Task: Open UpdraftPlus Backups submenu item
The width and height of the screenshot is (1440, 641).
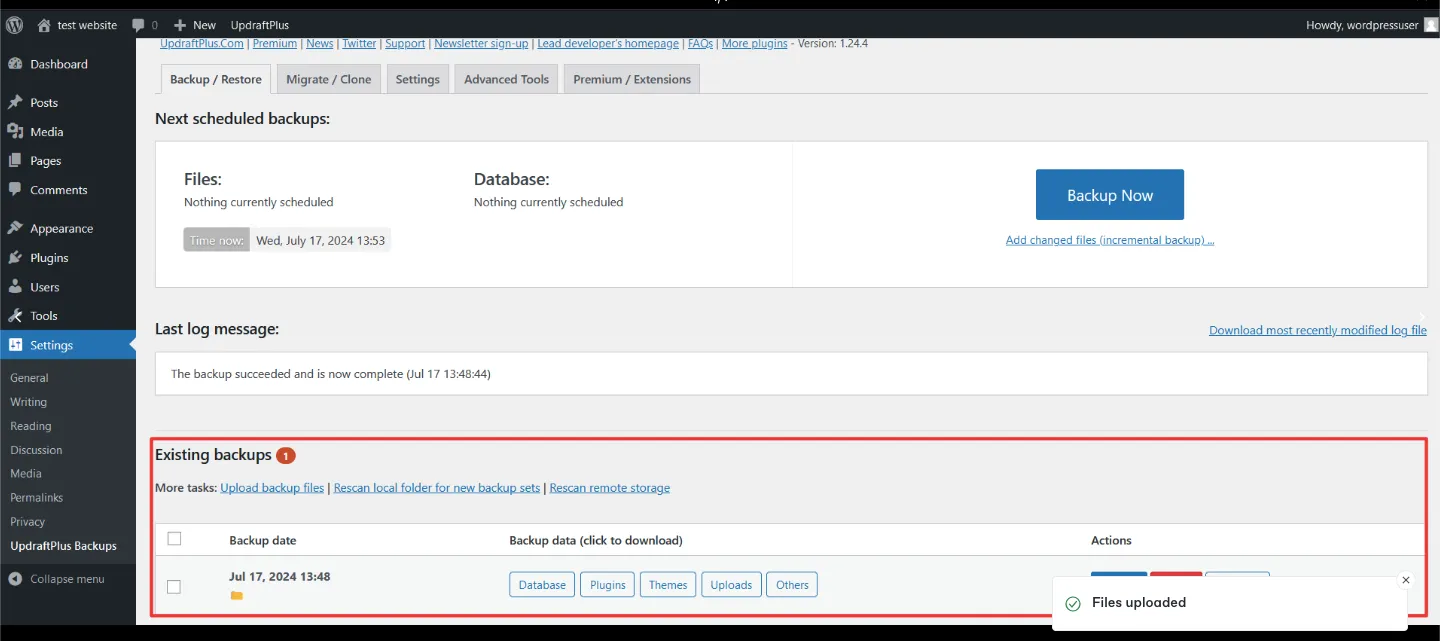Action: pyautogui.click(x=63, y=546)
